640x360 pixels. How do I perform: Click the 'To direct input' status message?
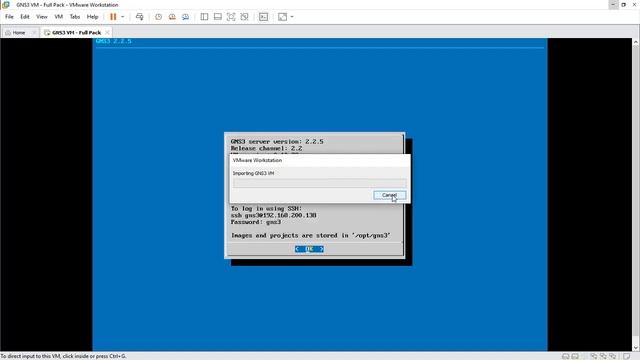tap(63, 356)
